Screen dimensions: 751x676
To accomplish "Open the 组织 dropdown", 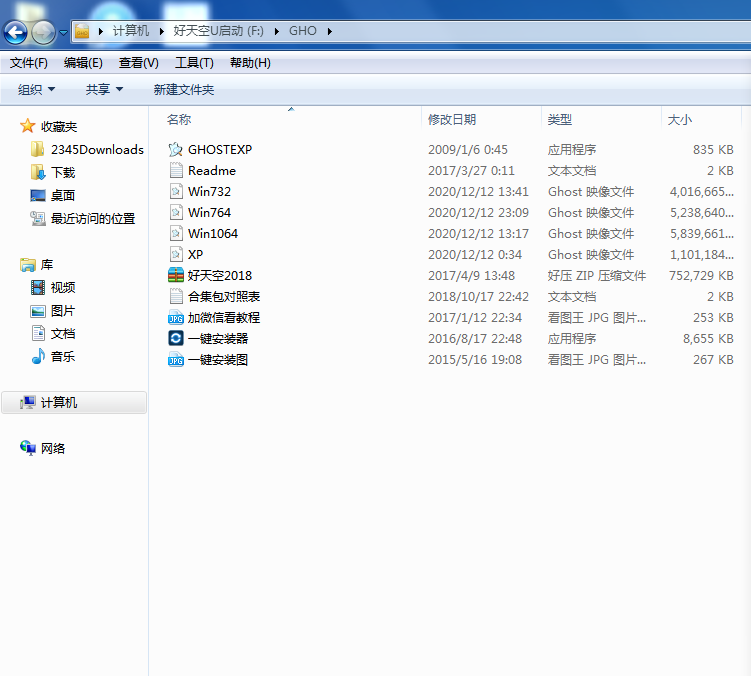I will pyautogui.click(x=36, y=90).
